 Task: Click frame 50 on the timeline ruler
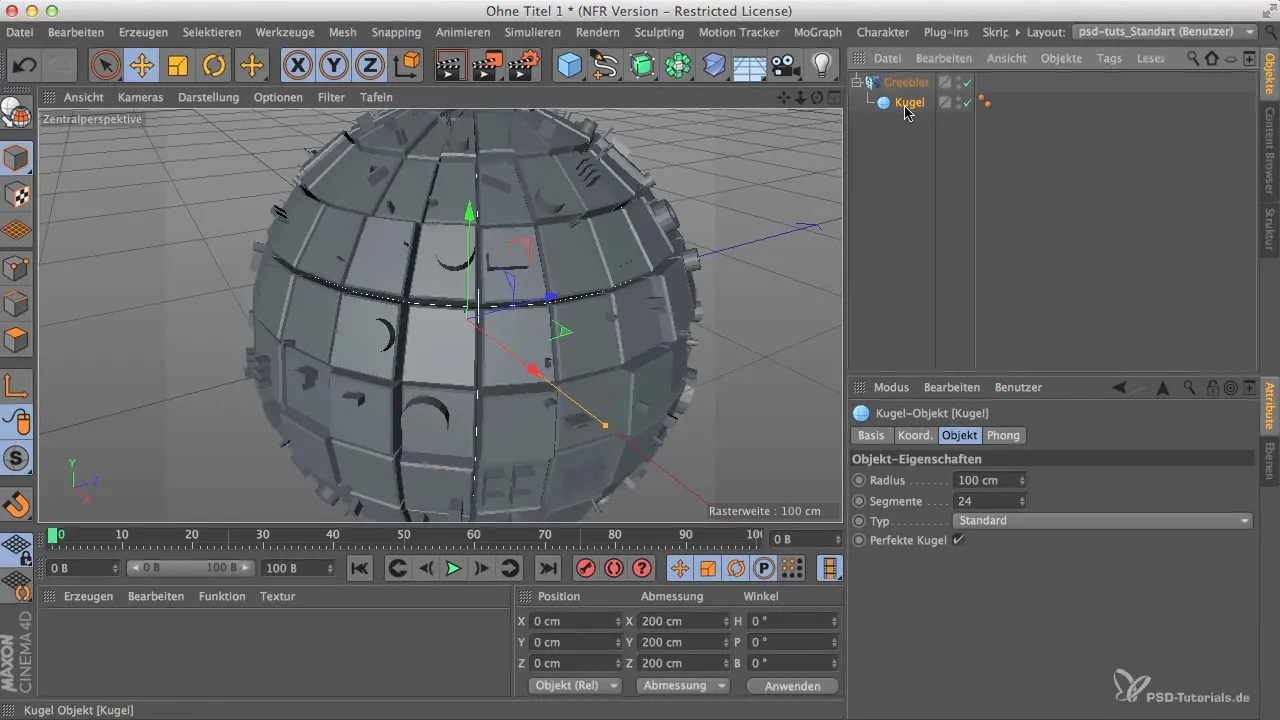[x=404, y=535]
